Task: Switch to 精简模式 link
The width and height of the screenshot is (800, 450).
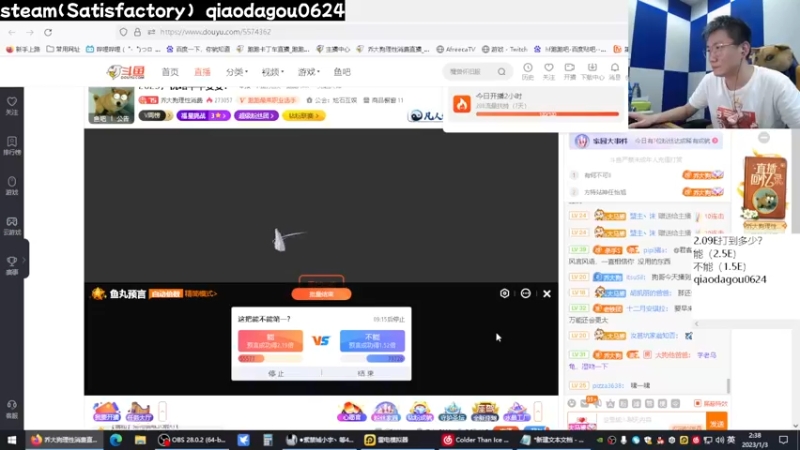Action: (201, 294)
